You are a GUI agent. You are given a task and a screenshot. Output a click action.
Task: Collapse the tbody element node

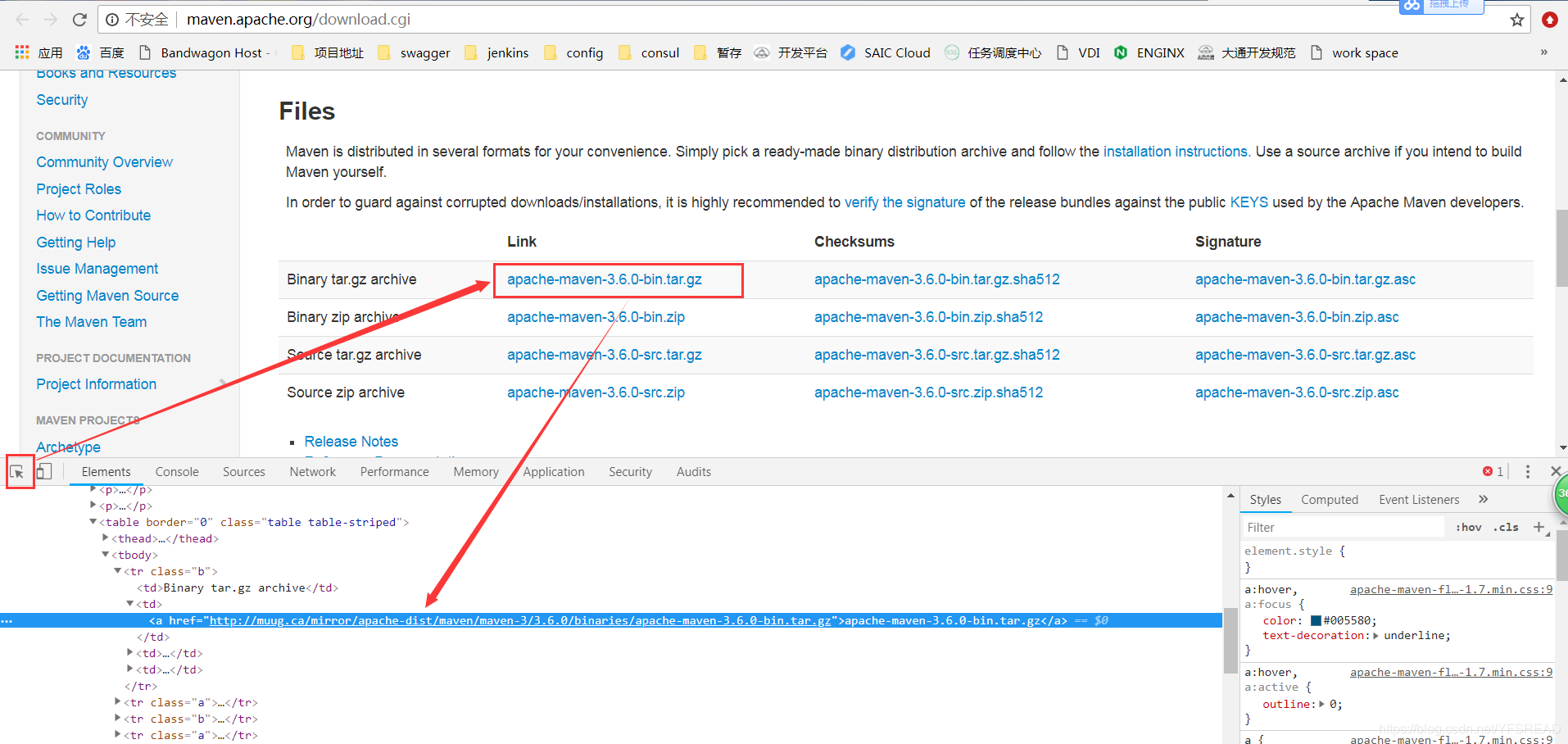[105, 555]
